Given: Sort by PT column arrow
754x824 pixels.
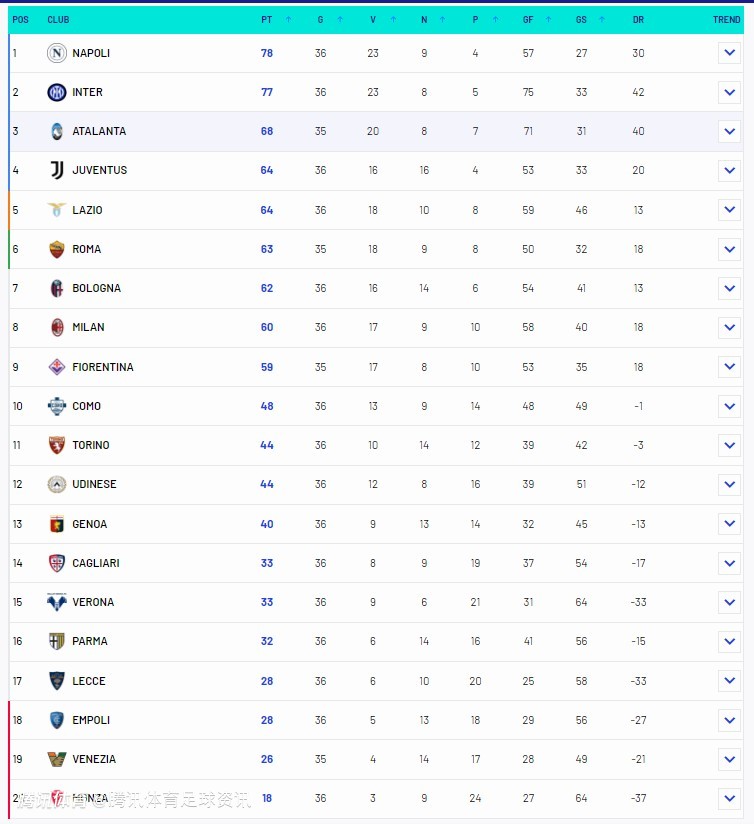Looking at the screenshot, I should click(x=288, y=19).
